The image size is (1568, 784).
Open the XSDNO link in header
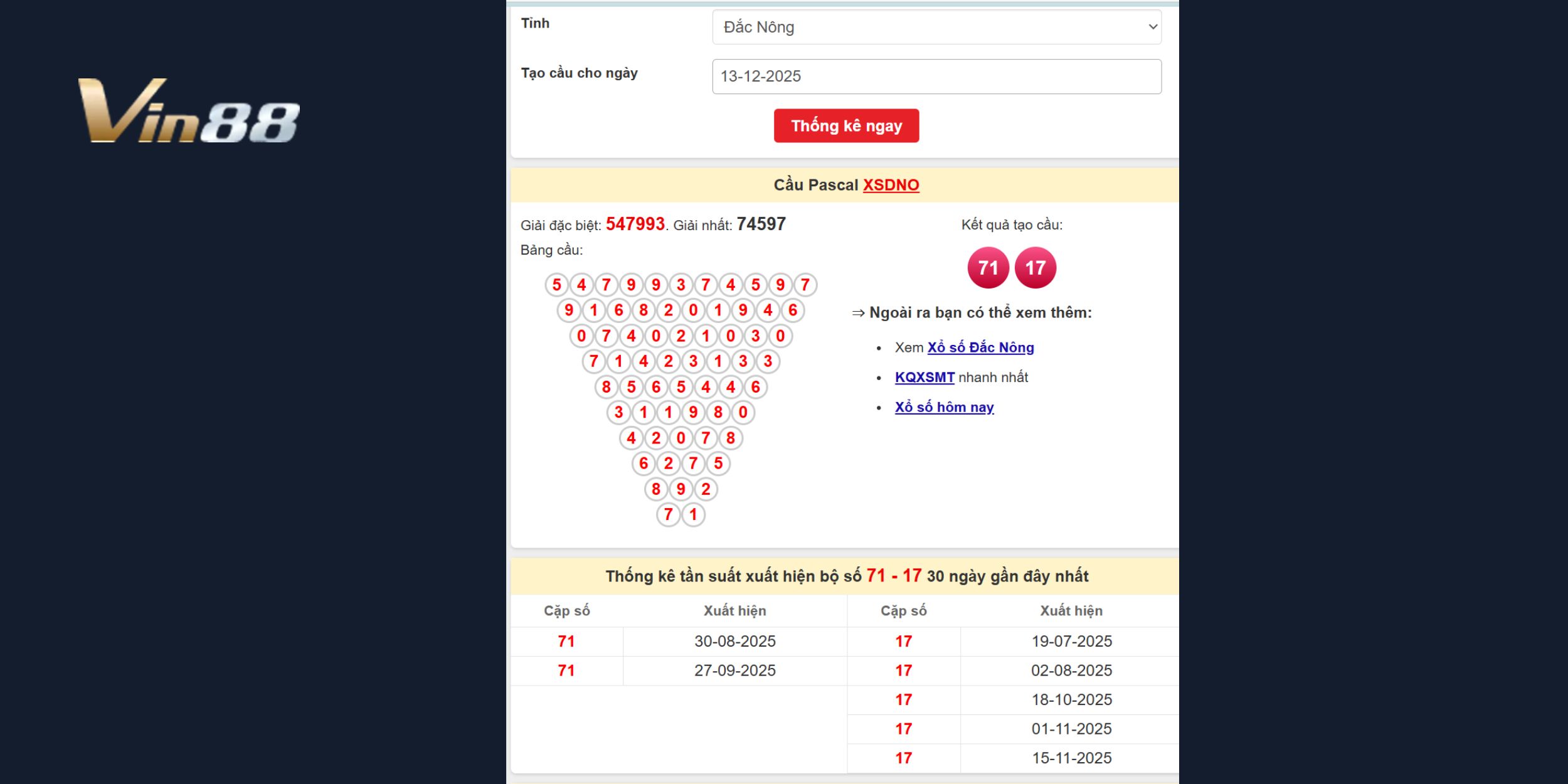pyautogui.click(x=891, y=185)
